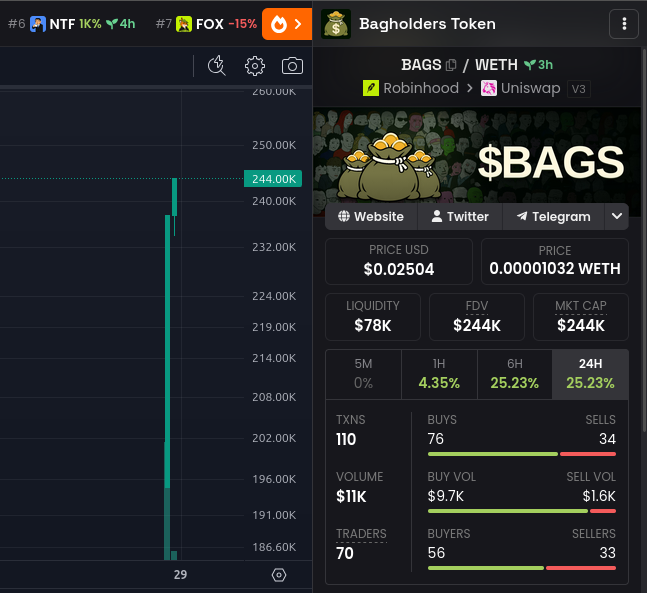This screenshot has height=593, width=647.
Task: Click the buys versus sells ratio bar
Action: coord(522,454)
